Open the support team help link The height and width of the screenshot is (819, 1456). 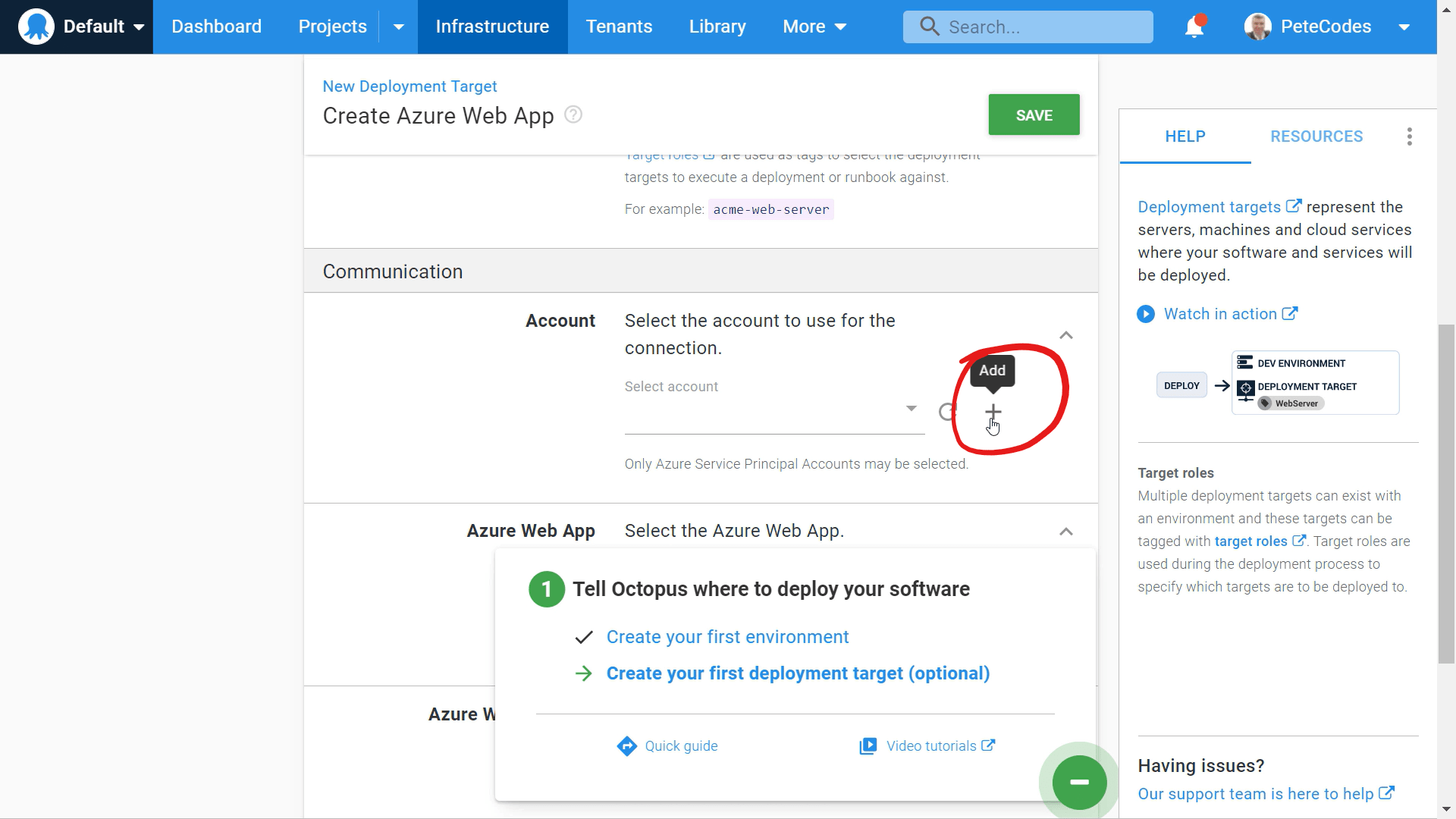point(1266,794)
